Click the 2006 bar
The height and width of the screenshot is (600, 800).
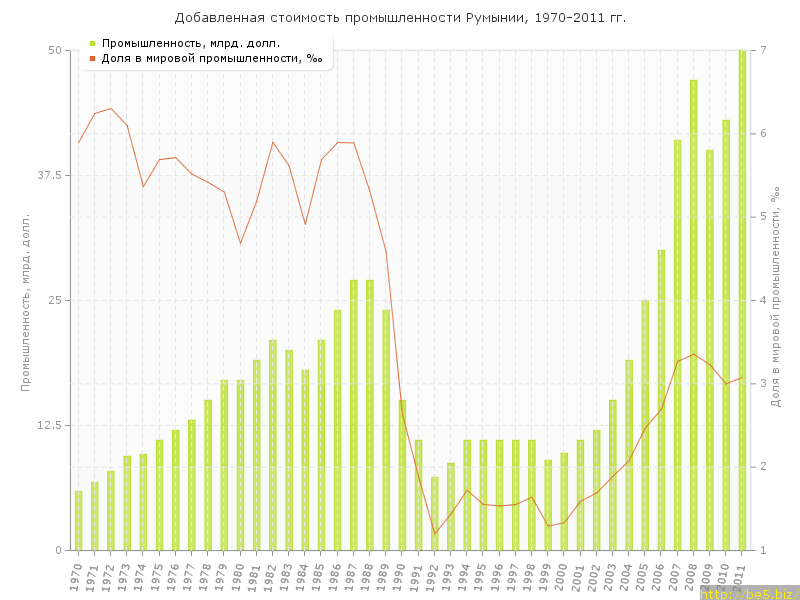point(661,400)
